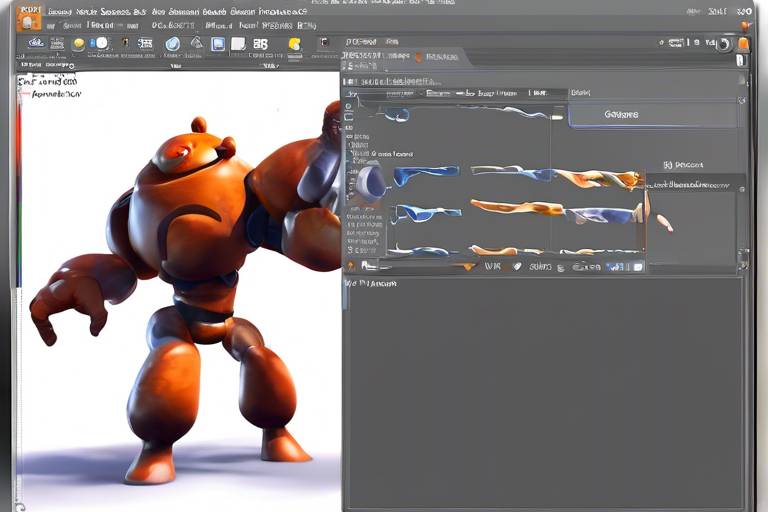Viewport: 768px width, 512px height.
Task: Click the orange icon at the toolbar's far right
Action: click(x=744, y=44)
